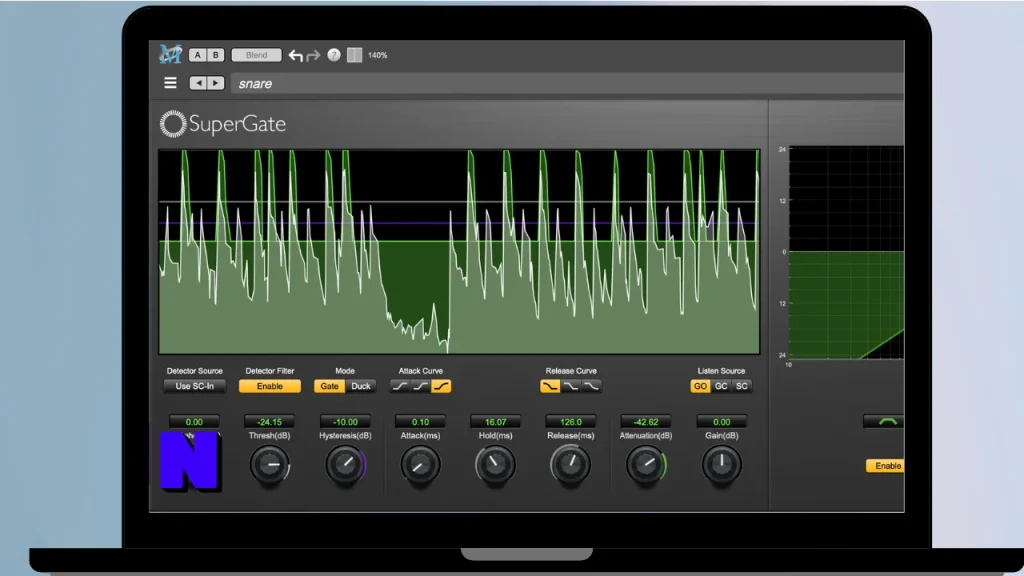Select SC listen source
1024x576 pixels.
[x=742, y=386]
